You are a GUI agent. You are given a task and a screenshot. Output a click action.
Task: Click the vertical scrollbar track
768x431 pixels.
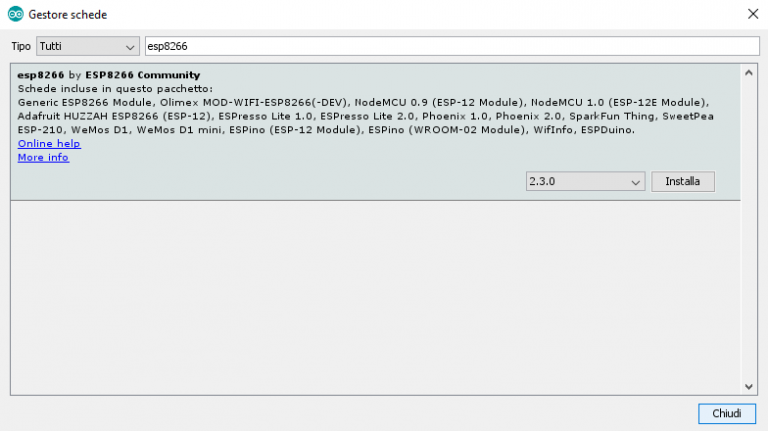coord(749,230)
